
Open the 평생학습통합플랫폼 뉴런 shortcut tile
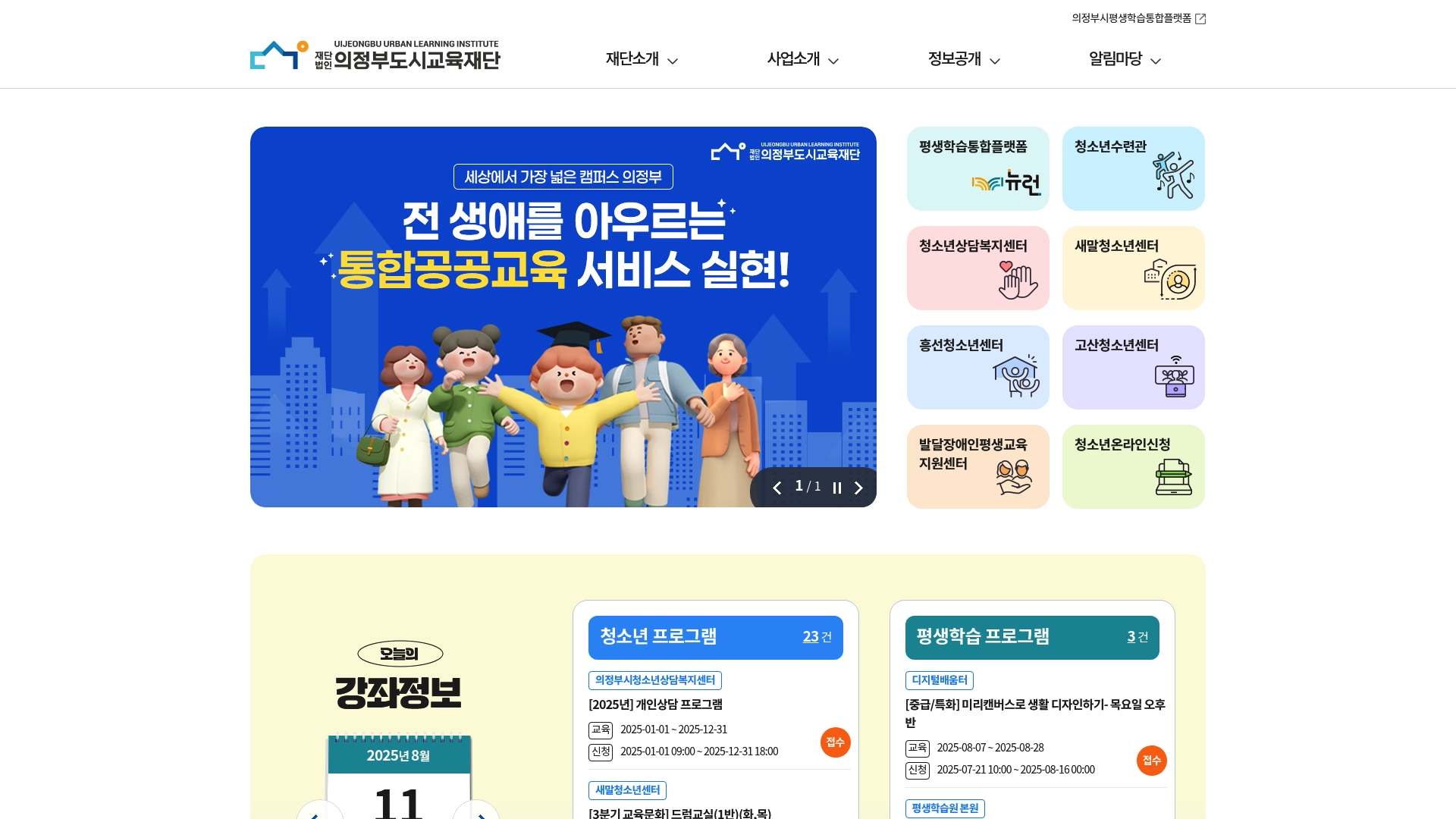[x=977, y=168]
